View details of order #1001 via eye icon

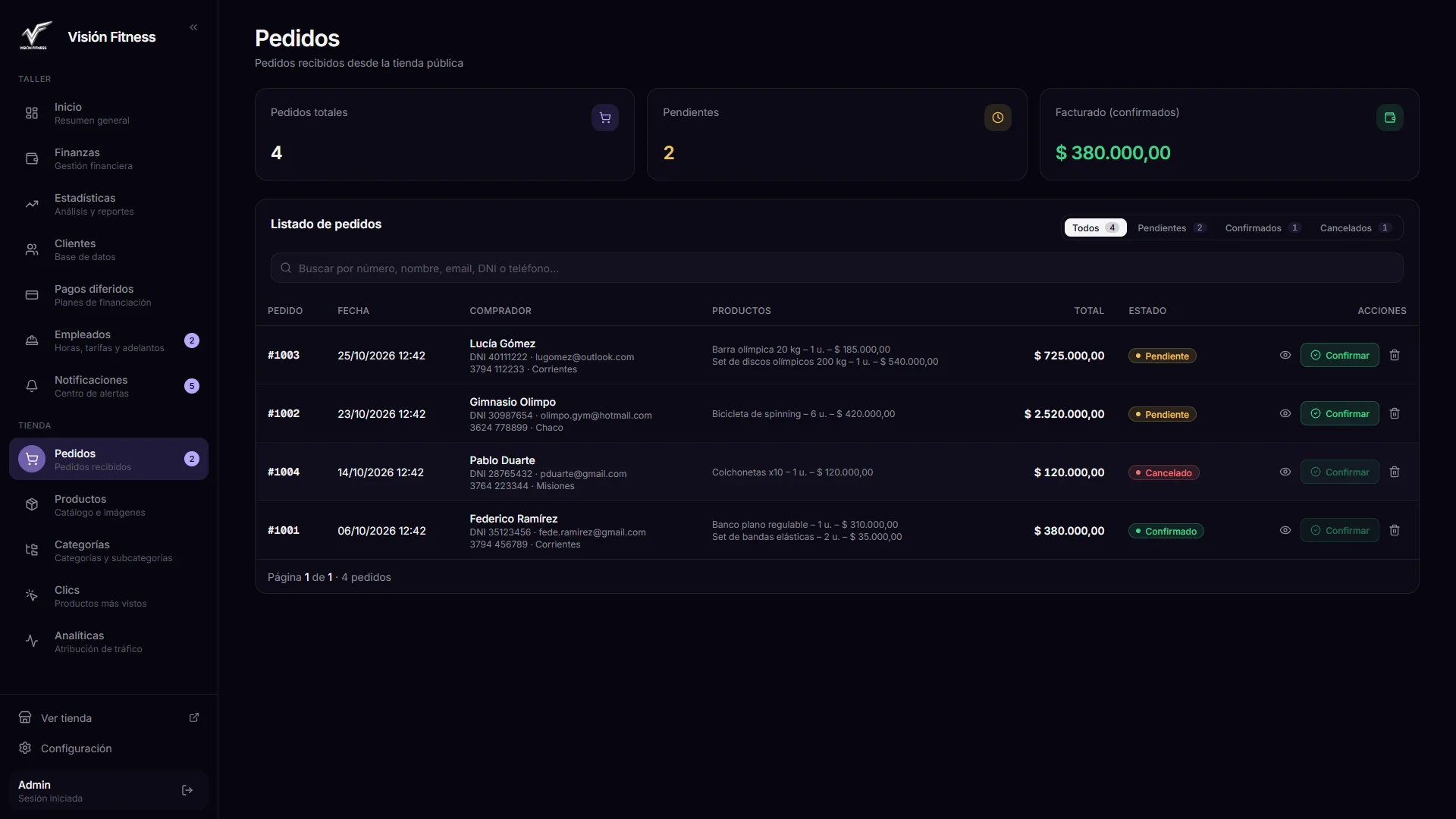1285,530
